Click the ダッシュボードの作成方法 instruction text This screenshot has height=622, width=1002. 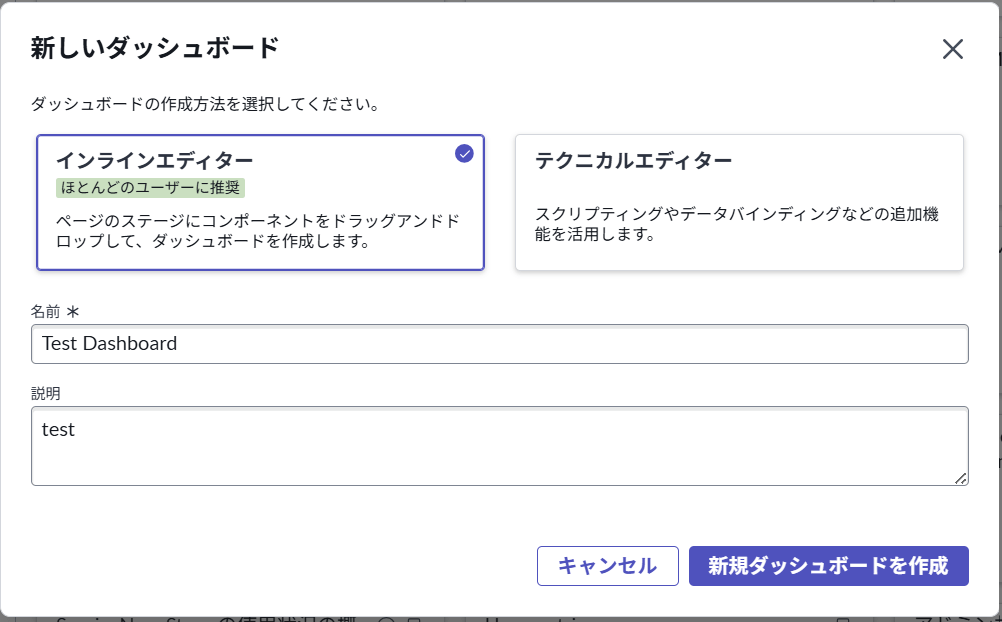pyautogui.click(x=205, y=104)
